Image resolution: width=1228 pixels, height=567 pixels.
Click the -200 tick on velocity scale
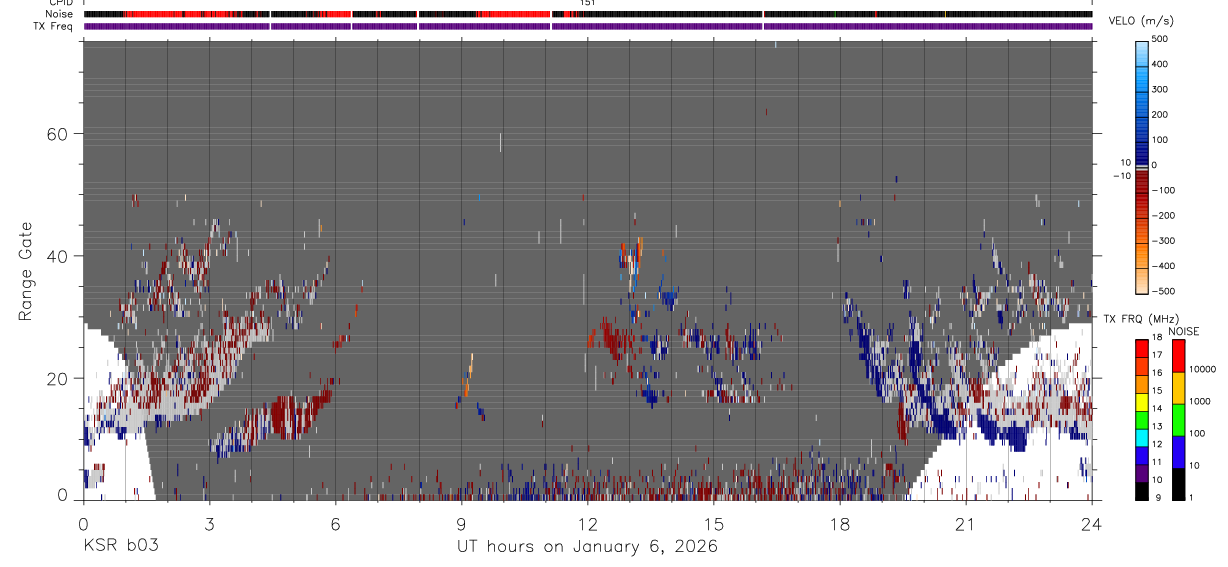[x=1162, y=215]
